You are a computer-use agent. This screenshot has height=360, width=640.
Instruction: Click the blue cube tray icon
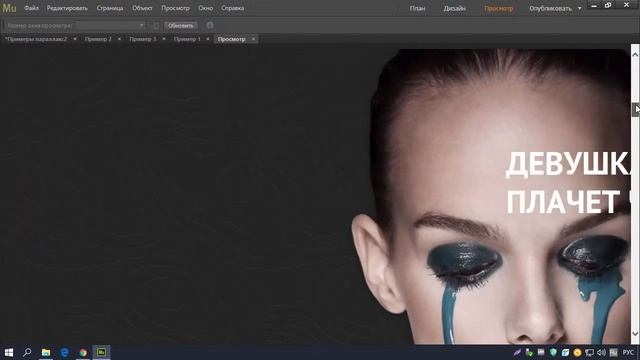coord(565,352)
